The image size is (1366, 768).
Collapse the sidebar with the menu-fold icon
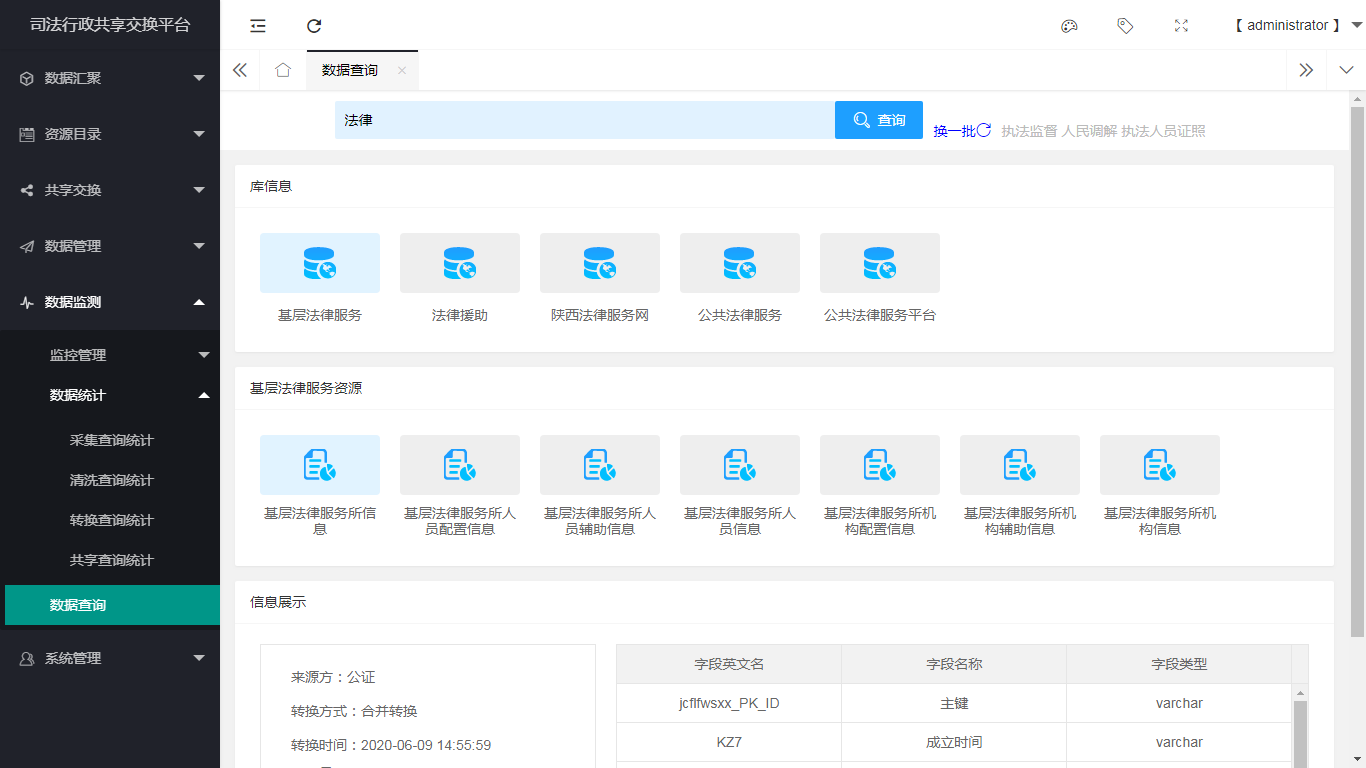pos(258,26)
